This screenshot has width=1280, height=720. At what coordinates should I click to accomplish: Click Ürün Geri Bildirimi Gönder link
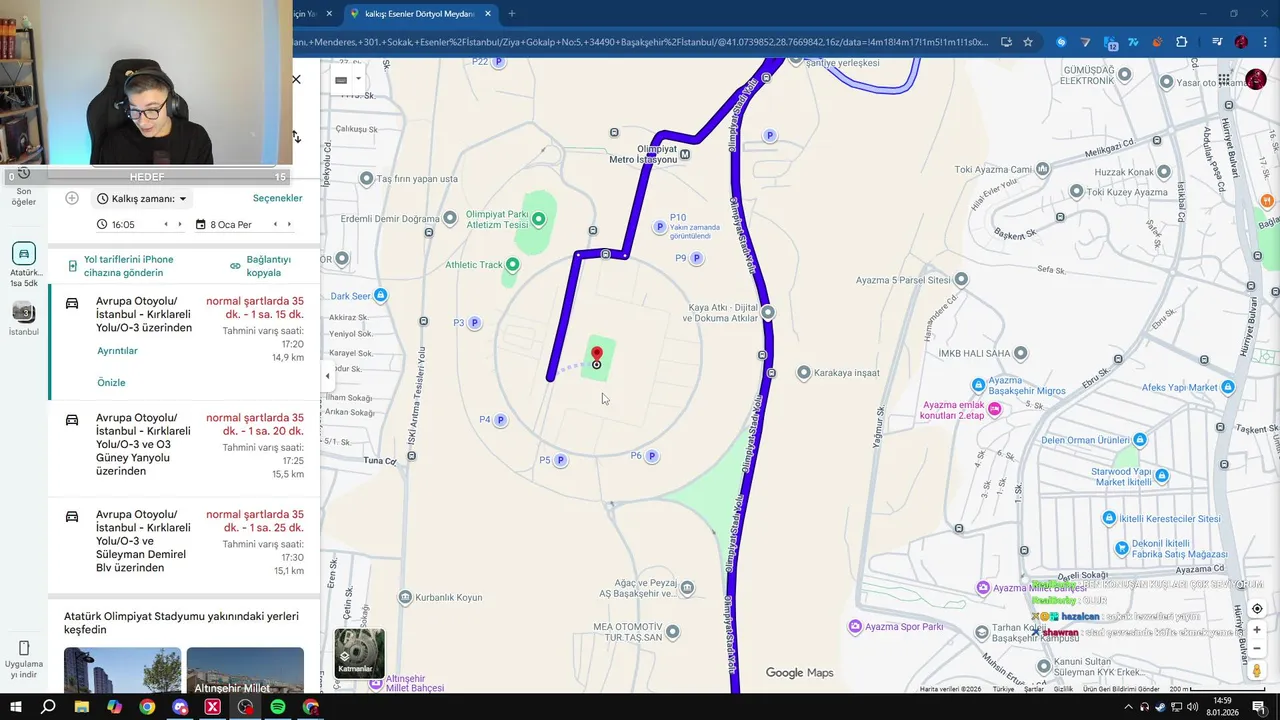pos(1122,689)
